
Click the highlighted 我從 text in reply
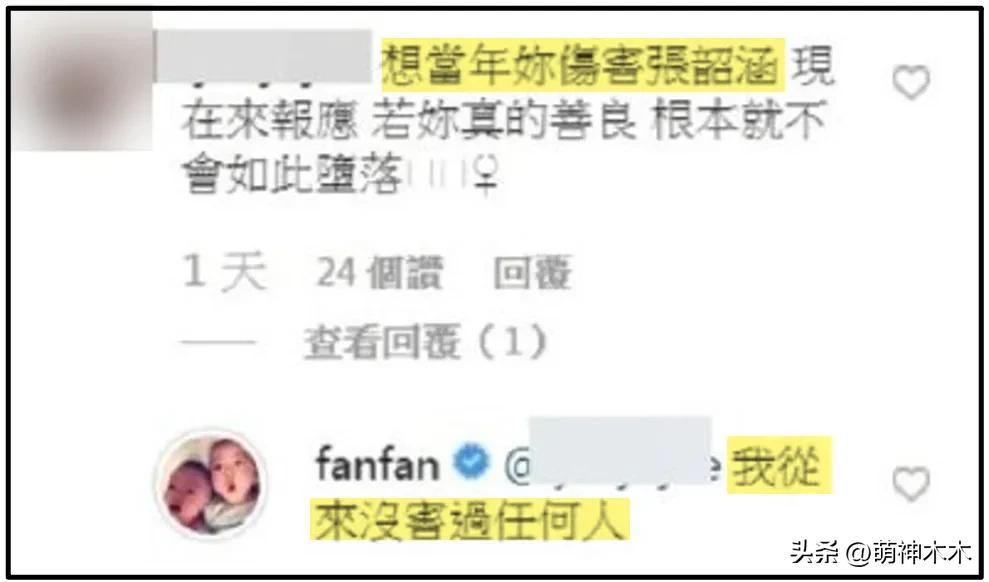pyautogui.click(x=780, y=466)
